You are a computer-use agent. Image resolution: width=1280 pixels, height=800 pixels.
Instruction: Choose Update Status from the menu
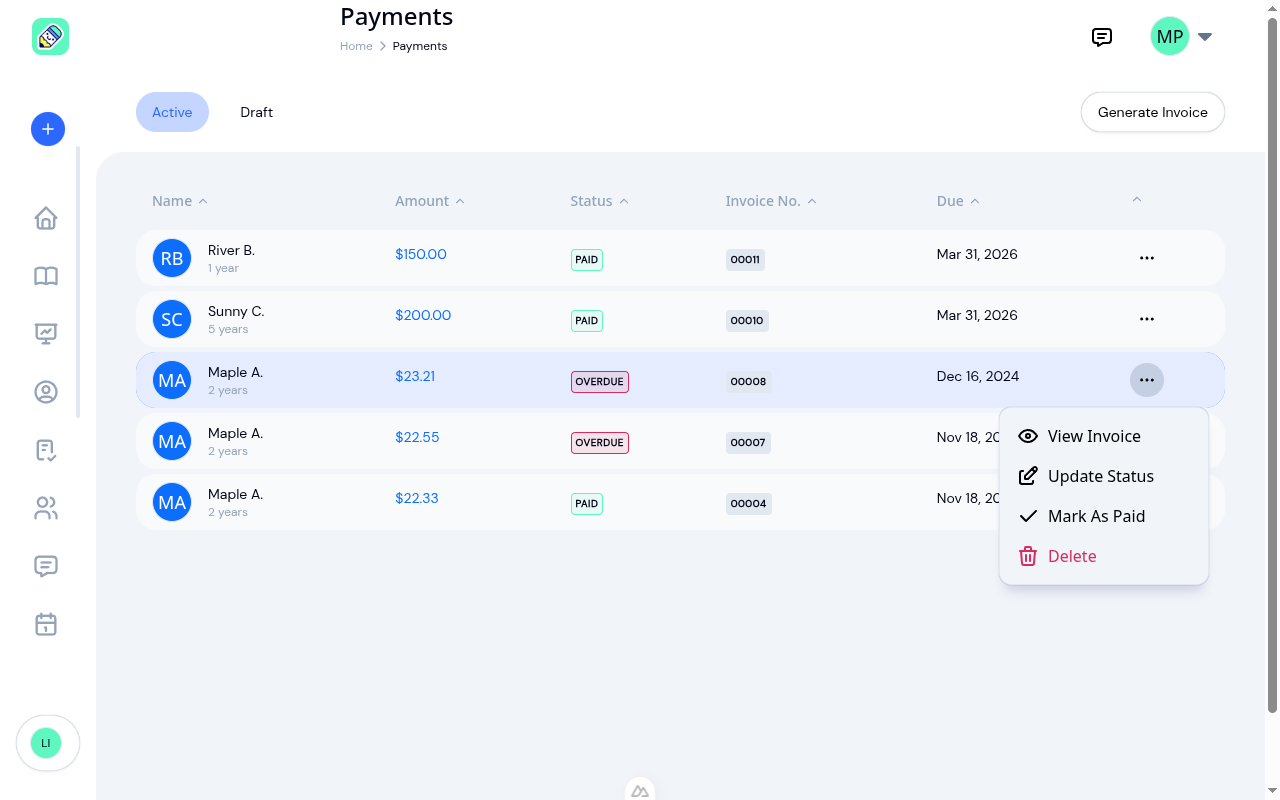(x=1104, y=476)
